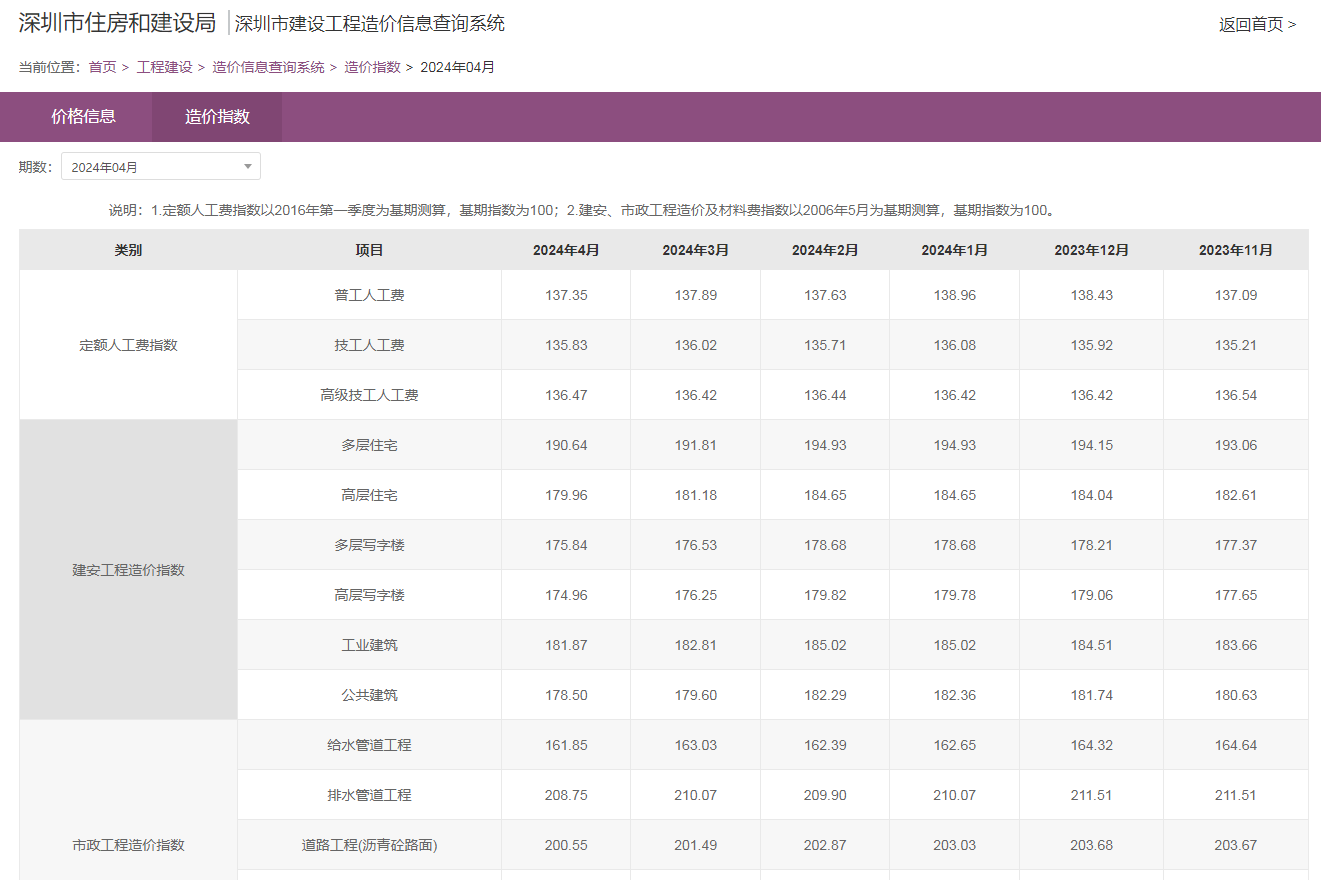The image size is (1321, 880).
Task: Click the value 209.90 in 排水管道工程 row
Action: pos(825,795)
